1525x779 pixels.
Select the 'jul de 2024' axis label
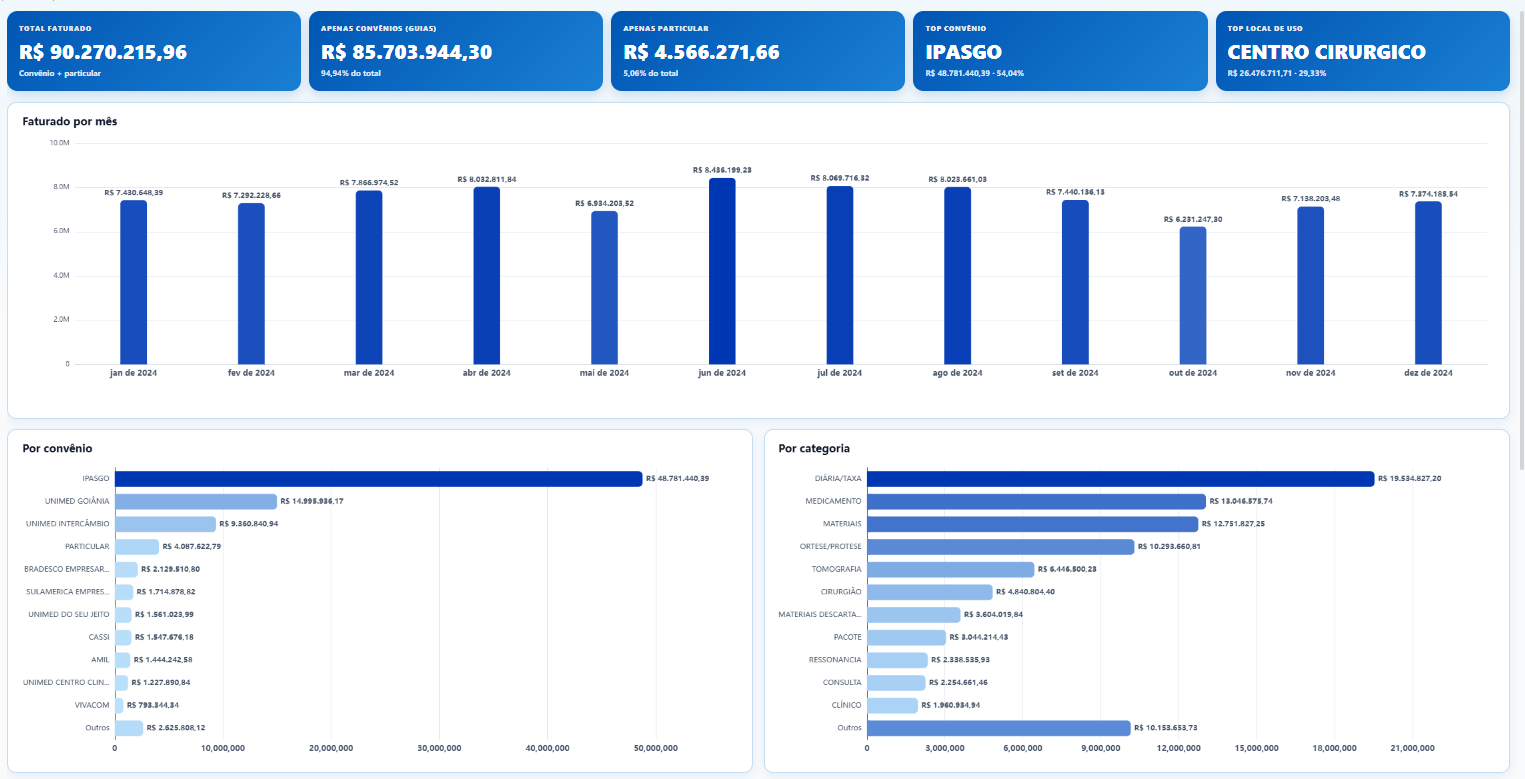pyautogui.click(x=840, y=373)
